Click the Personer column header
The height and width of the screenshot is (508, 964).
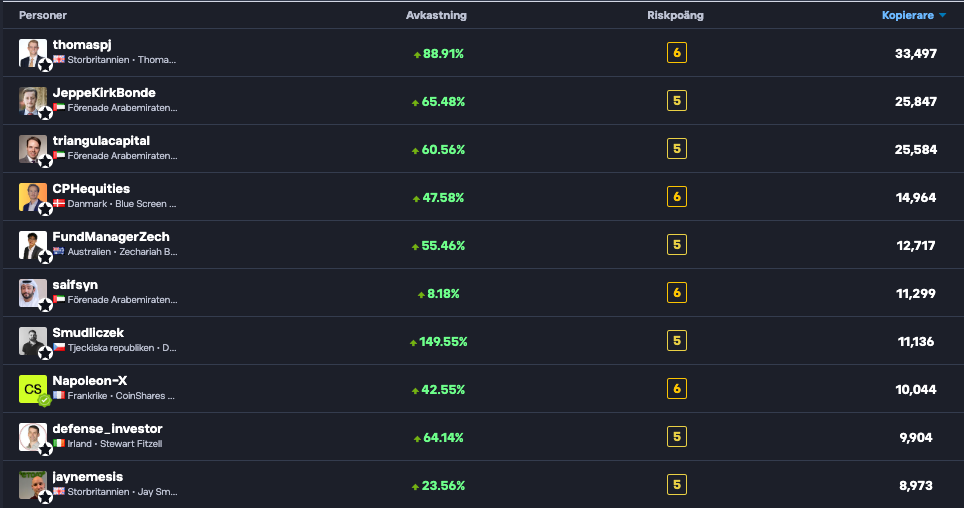[43, 15]
